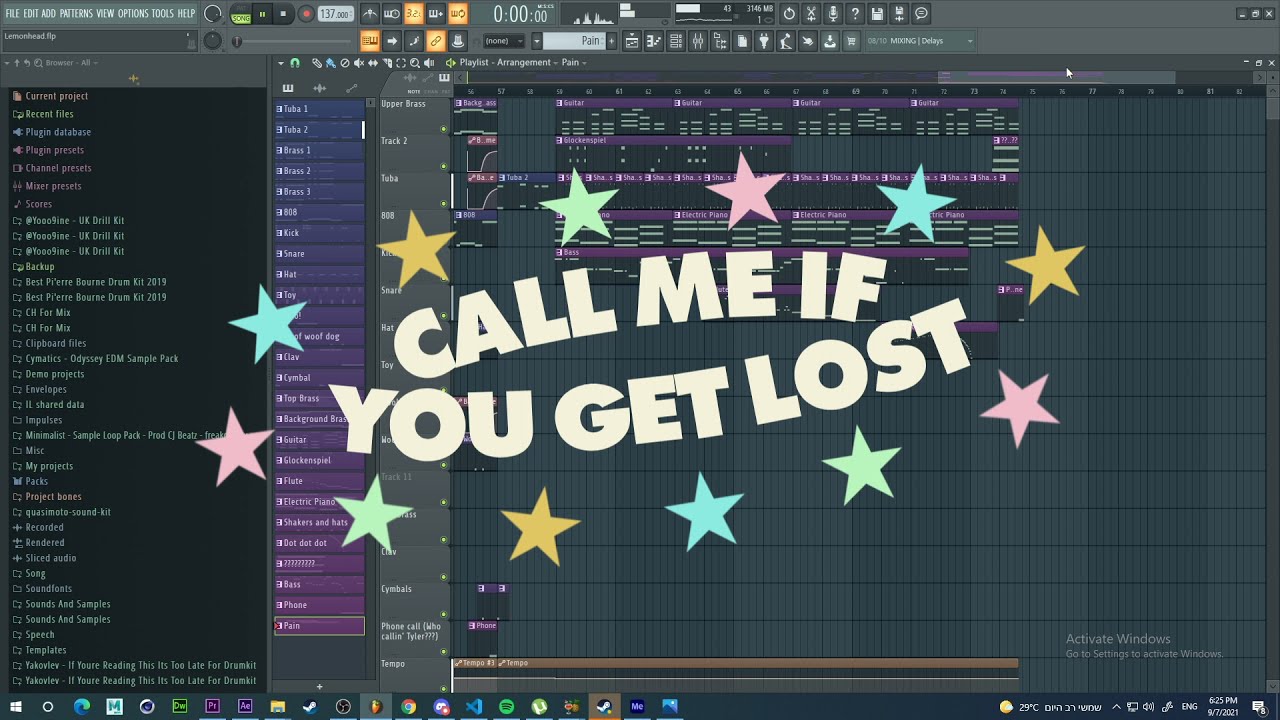Viewport: 1280px width, 720px height.
Task: Open the playlist snap magnet dropdown
Action: 294,63
